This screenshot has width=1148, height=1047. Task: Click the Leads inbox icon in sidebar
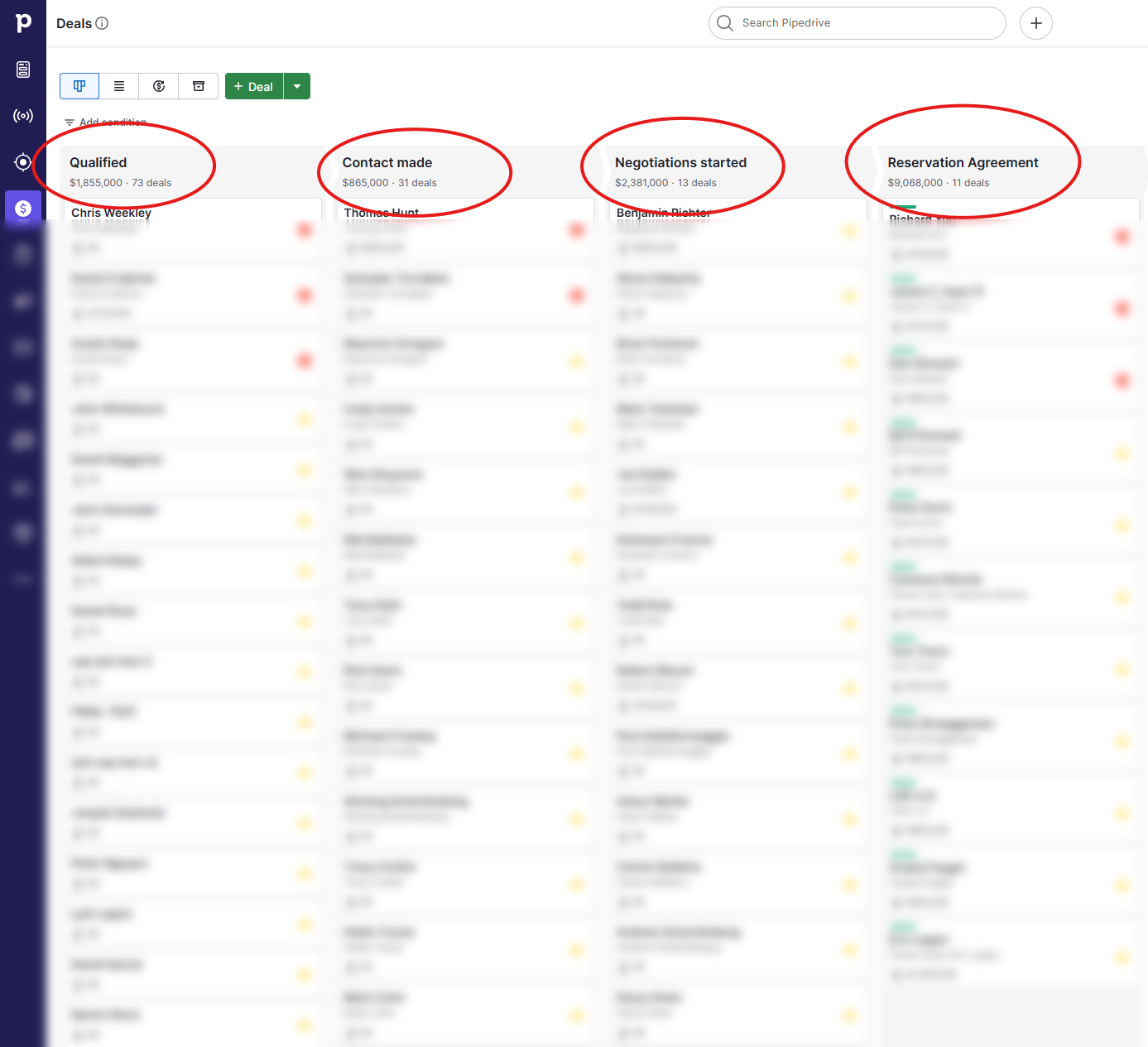22,70
